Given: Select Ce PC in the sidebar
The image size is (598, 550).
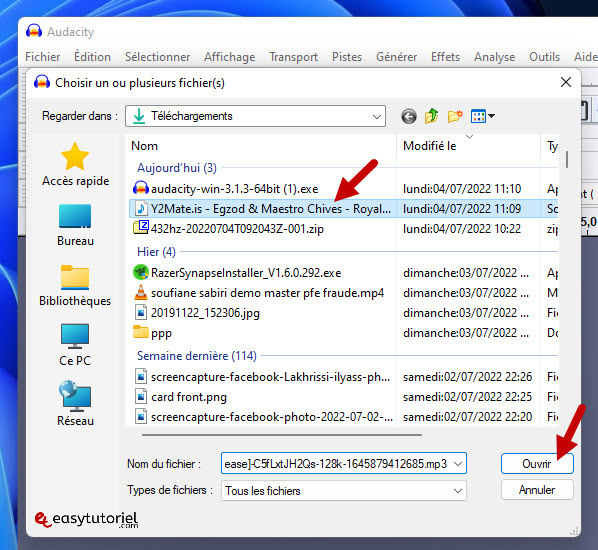Looking at the screenshot, I should [75, 345].
